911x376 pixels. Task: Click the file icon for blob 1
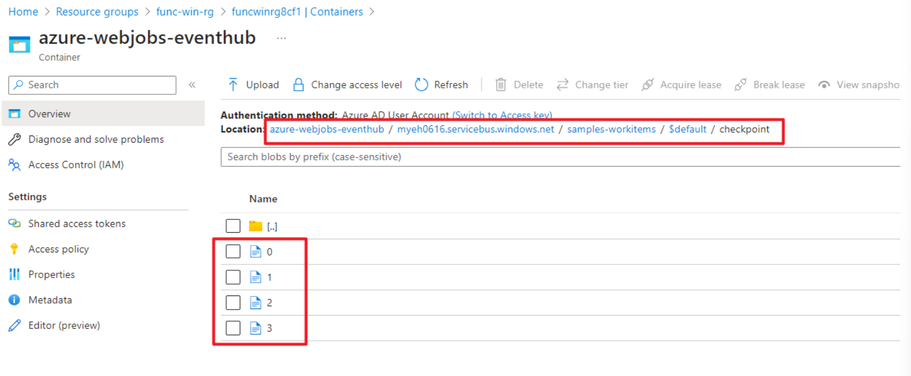click(255, 277)
